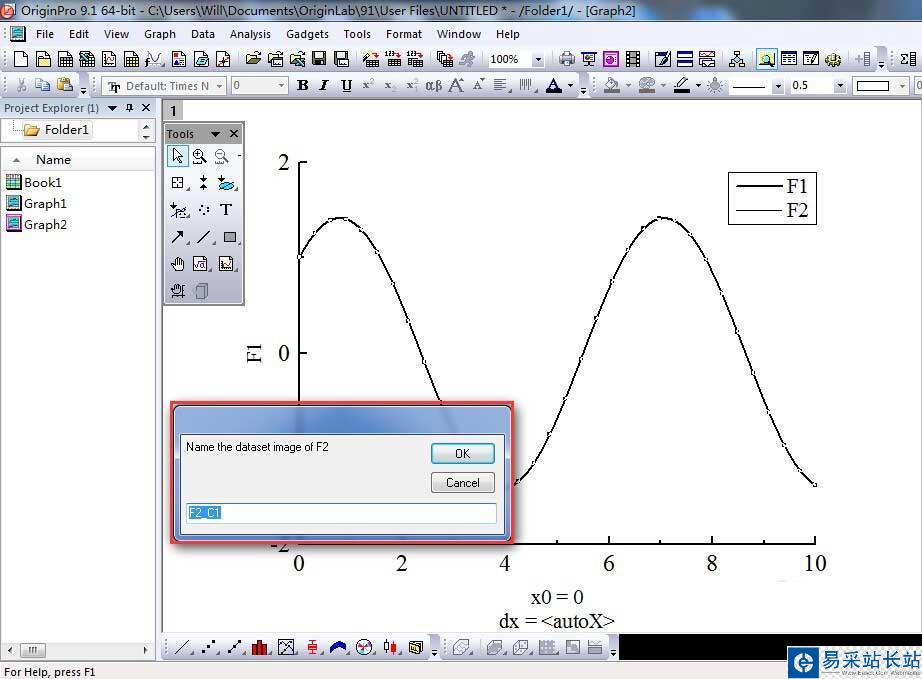Click the Greek symbols αβ icon
The height and width of the screenshot is (679, 922).
point(433,86)
